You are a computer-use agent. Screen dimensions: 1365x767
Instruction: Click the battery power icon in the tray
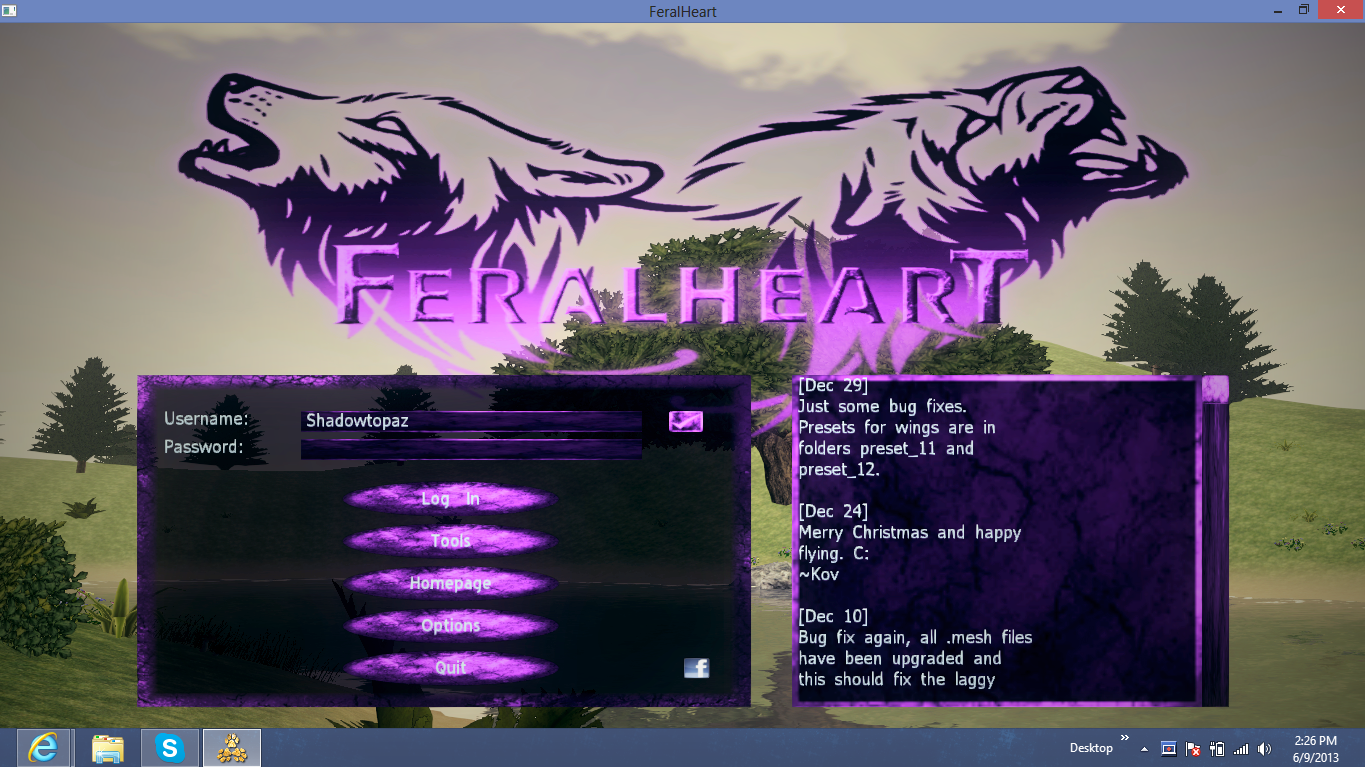(x=1216, y=749)
